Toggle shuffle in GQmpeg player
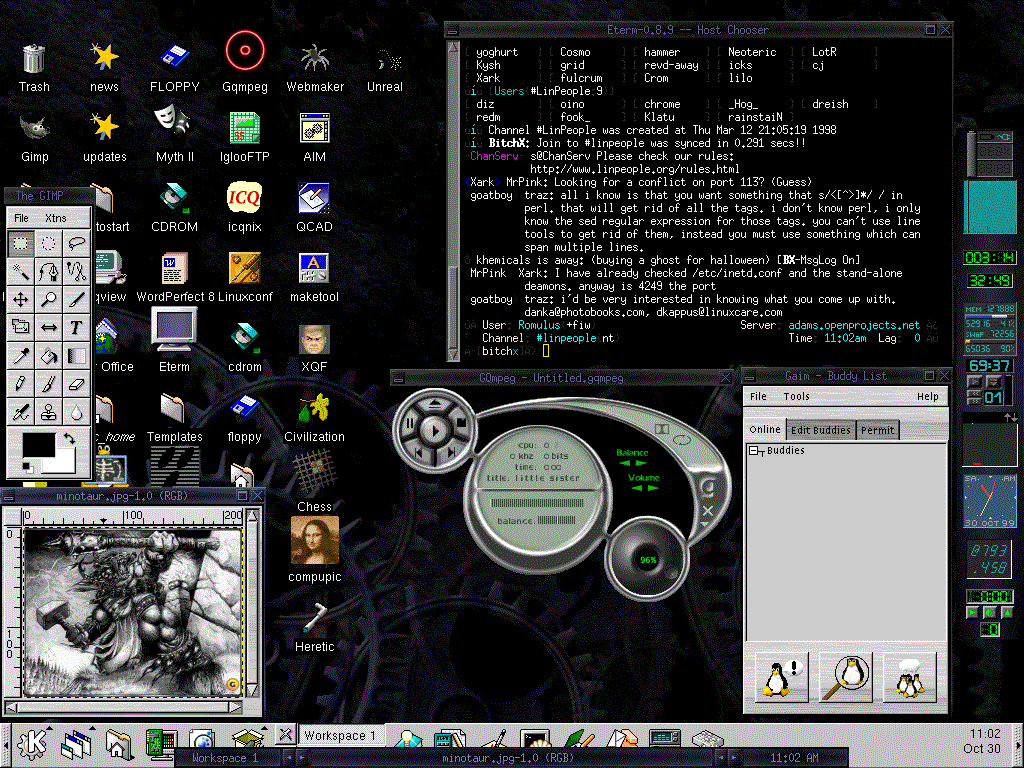Image resolution: width=1024 pixels, height=768 pixels. [x=662, y=429]
